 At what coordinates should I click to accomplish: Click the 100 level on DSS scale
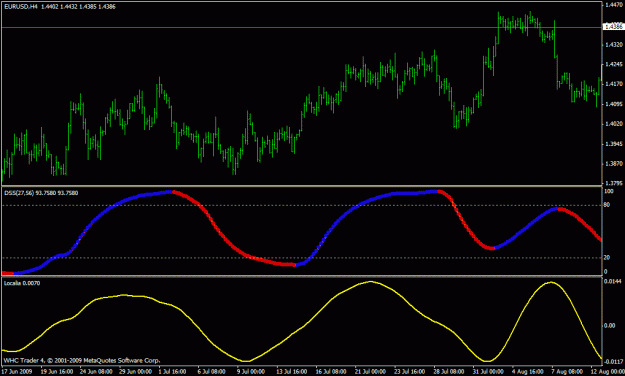[x=609, y=191]
